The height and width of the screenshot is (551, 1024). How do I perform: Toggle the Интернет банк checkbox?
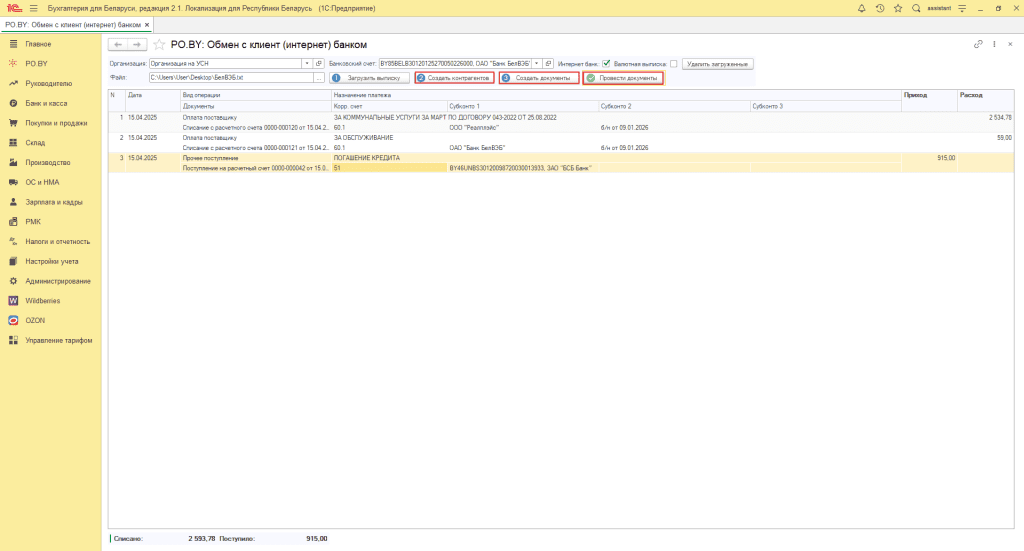tap(606, 64)
